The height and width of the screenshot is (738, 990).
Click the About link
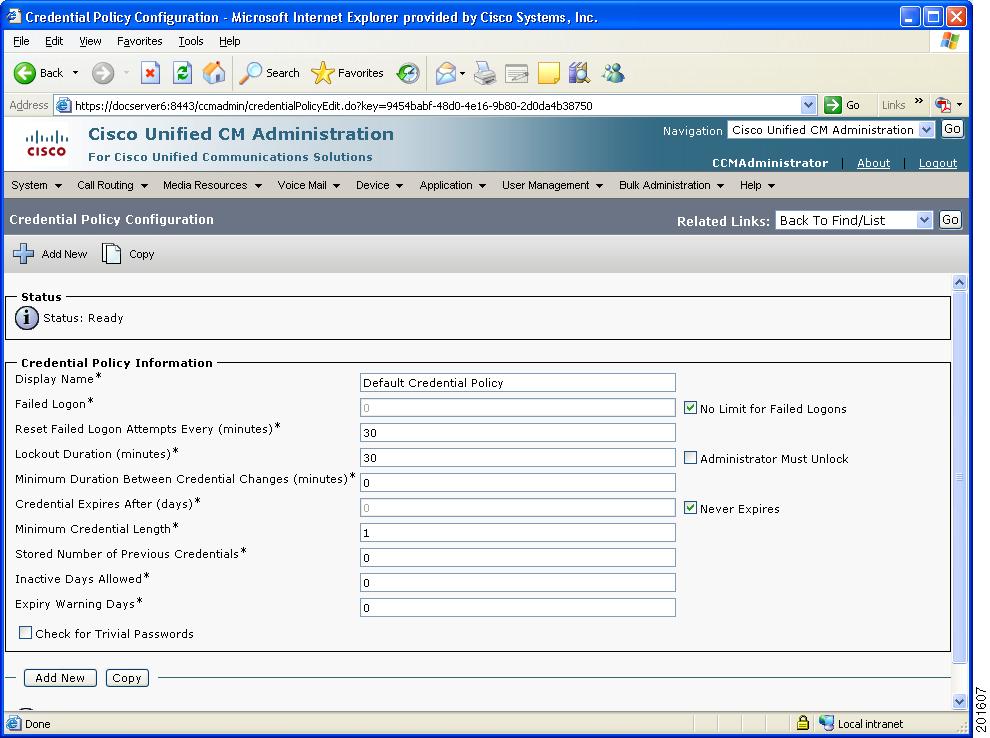pyautogui.click(x=873, y=163)
